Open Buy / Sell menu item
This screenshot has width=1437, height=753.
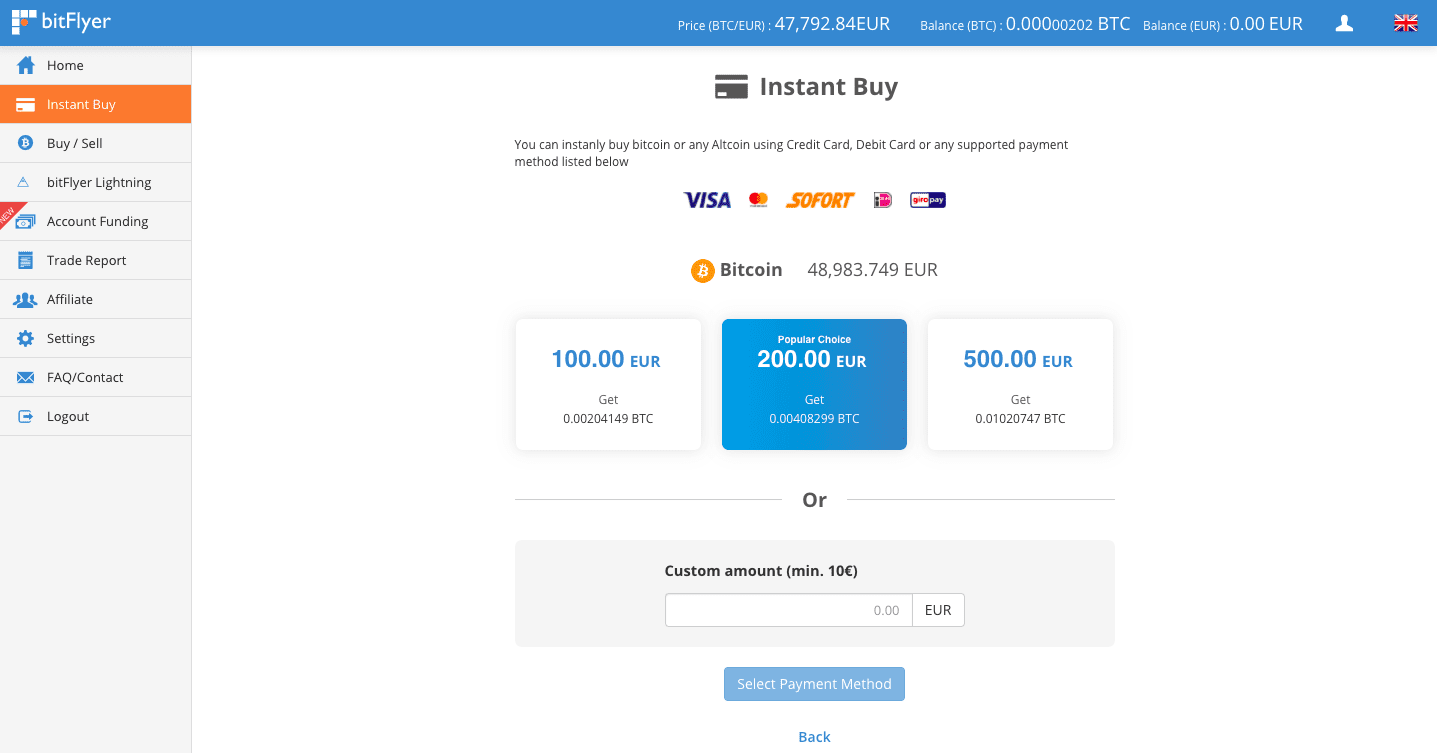pyautogui.click(x=96, y=143)
